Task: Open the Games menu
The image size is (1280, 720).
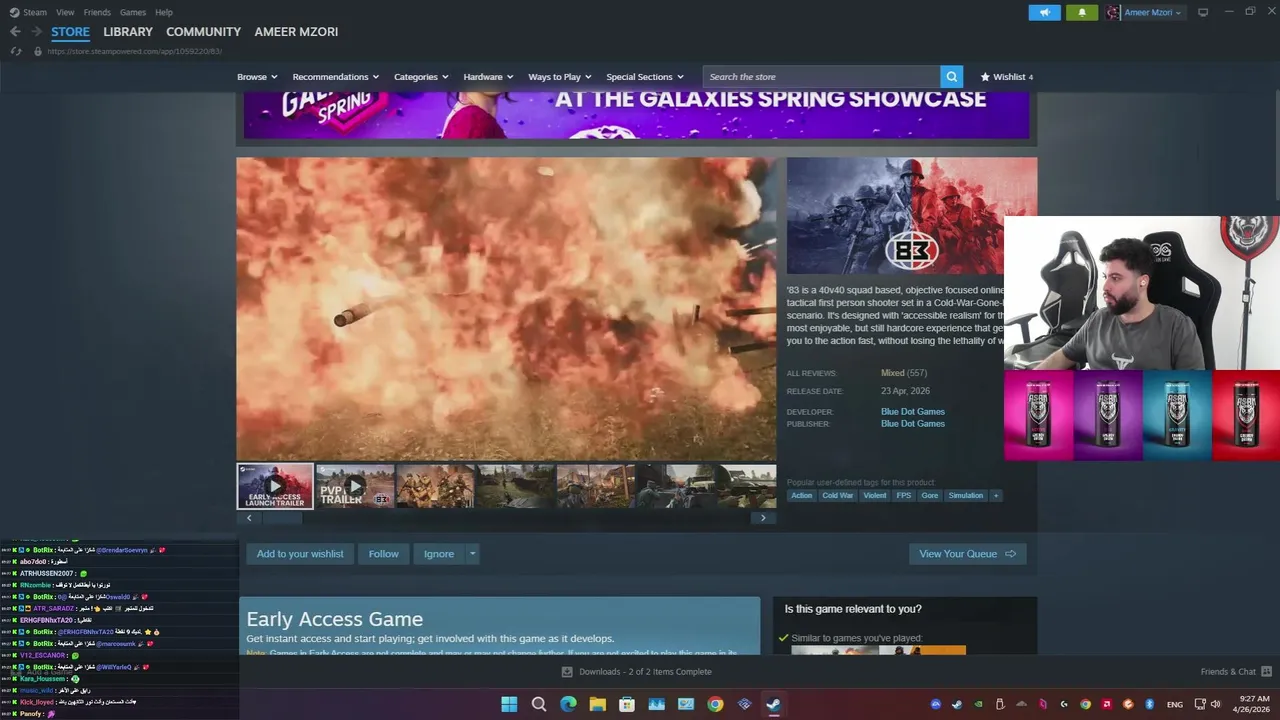Action: tap(133, 12)
